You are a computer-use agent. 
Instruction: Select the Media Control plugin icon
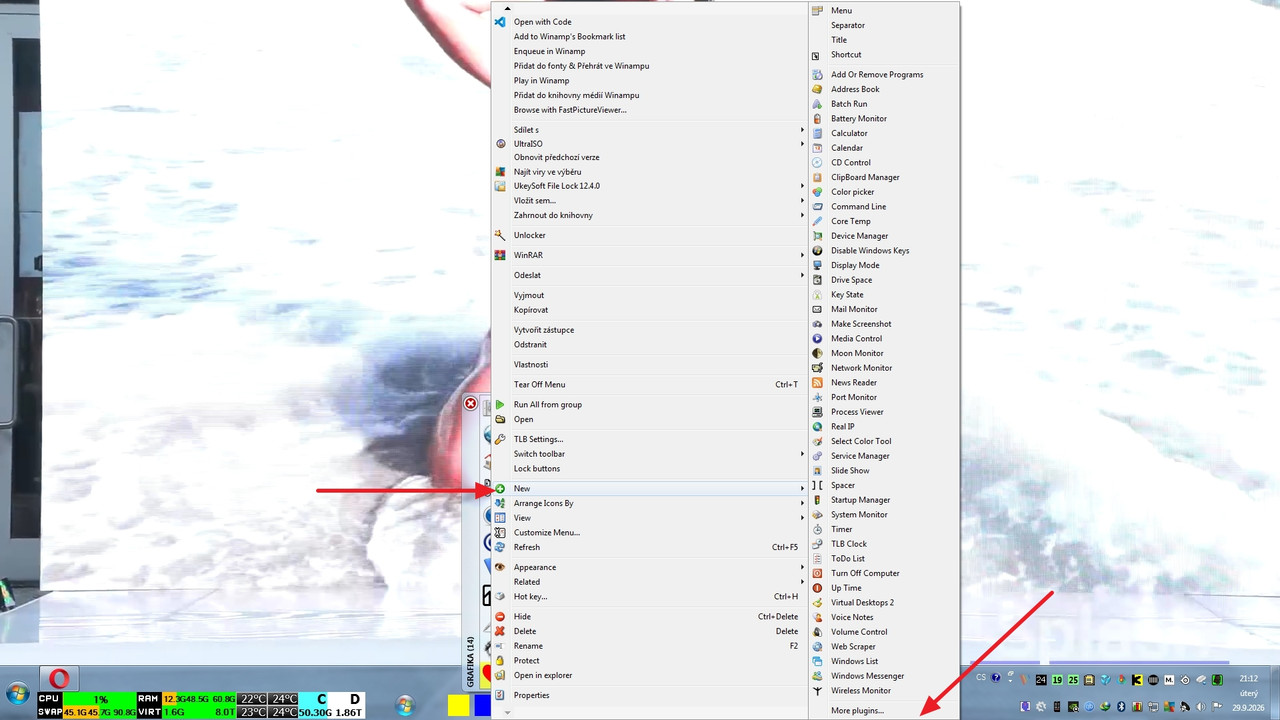(817, 338)
